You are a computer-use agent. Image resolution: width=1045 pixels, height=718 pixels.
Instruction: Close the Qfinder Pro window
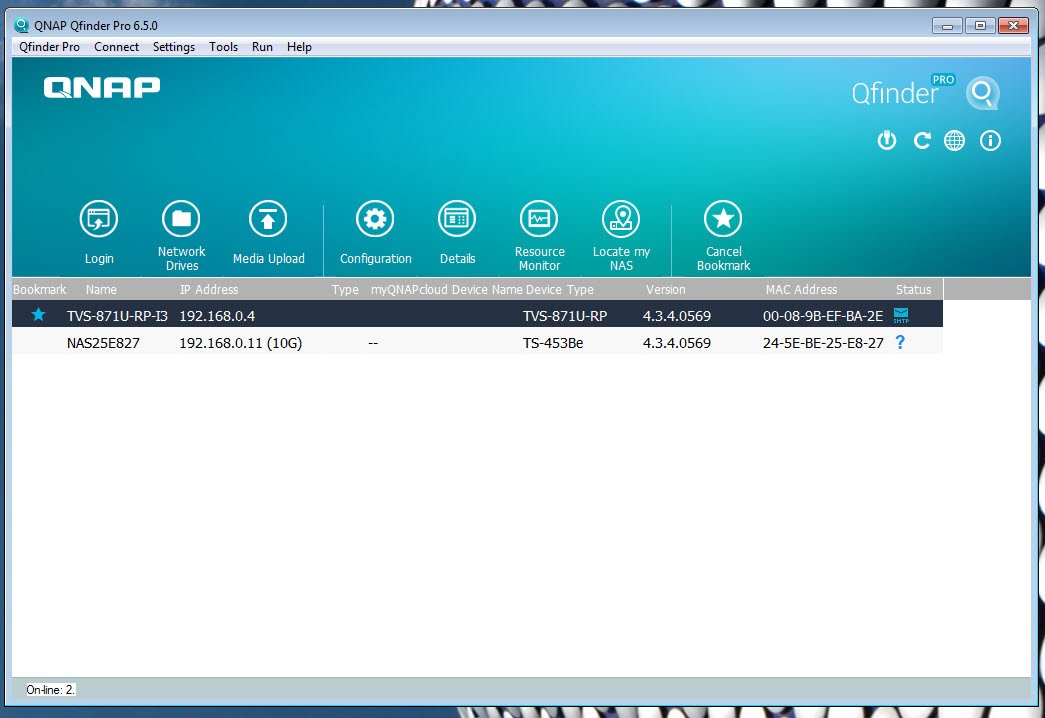(x=1013, y=26)
